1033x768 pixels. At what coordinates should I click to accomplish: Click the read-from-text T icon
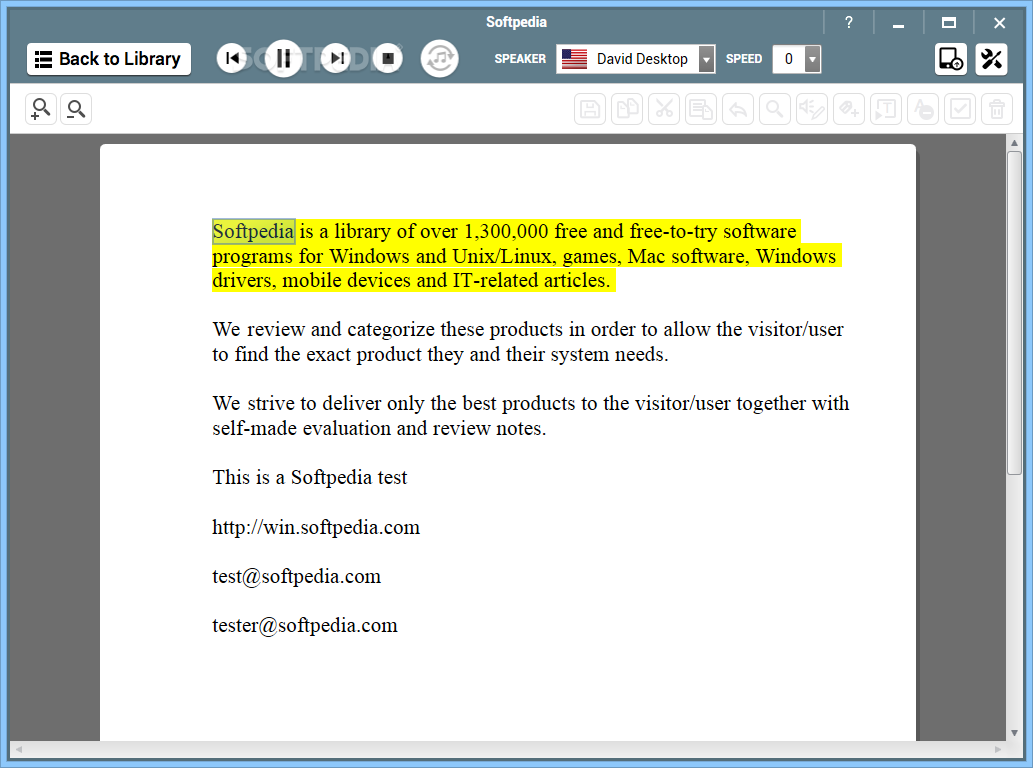tap(885, 109)
